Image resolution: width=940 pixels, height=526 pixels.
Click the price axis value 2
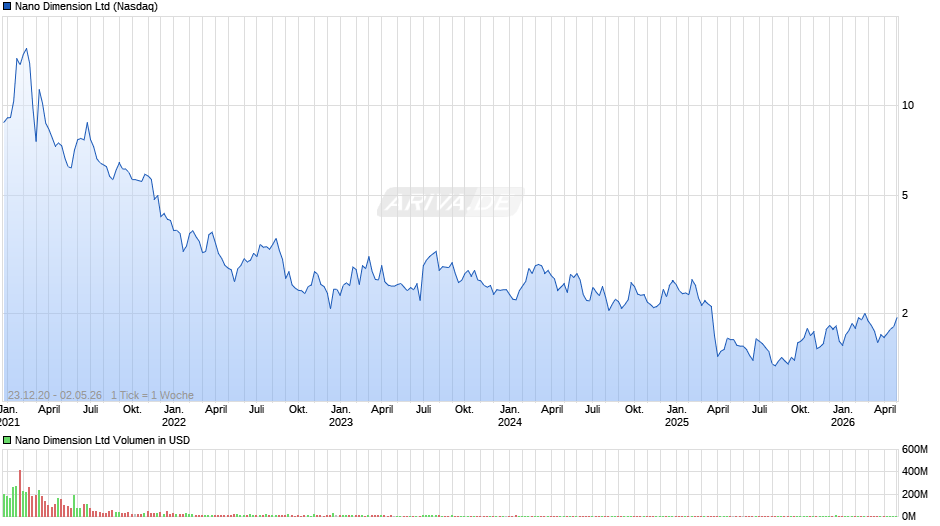(x=905, y=313)
